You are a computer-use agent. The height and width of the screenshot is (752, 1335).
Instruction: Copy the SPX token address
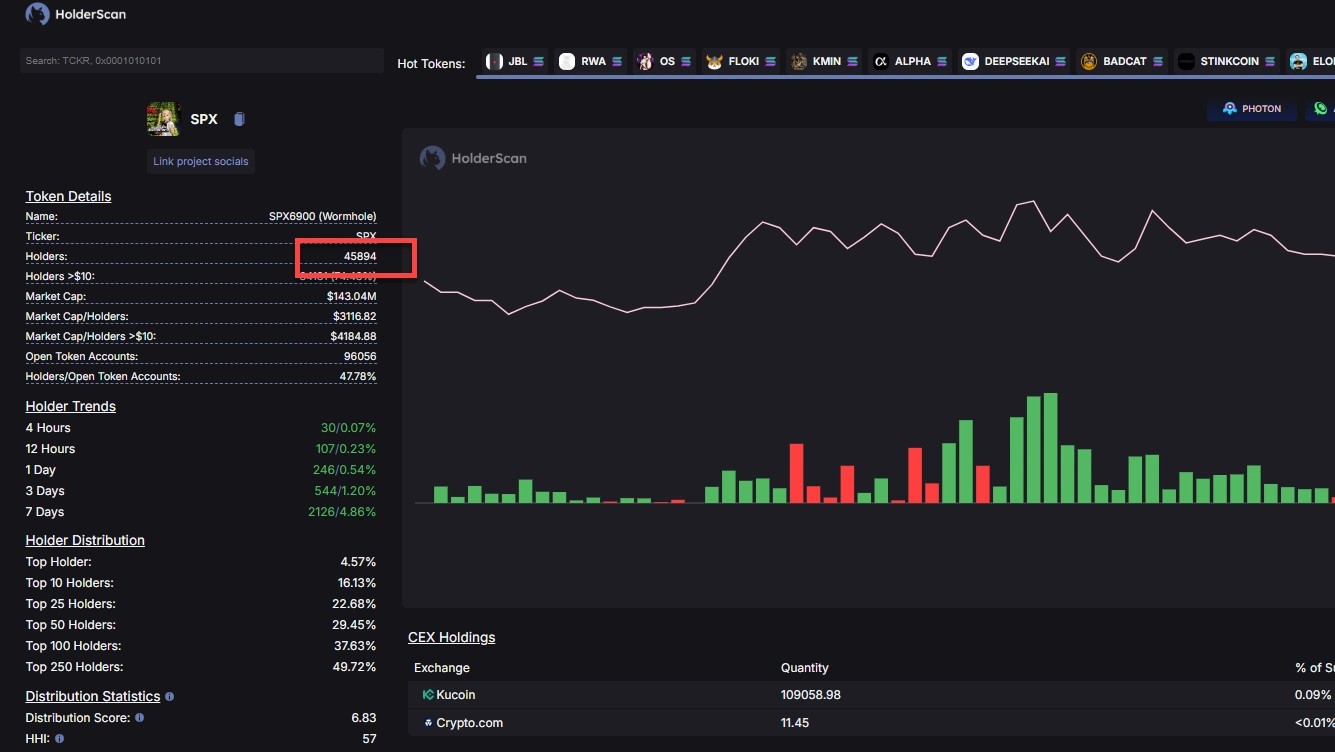point(239,119)
